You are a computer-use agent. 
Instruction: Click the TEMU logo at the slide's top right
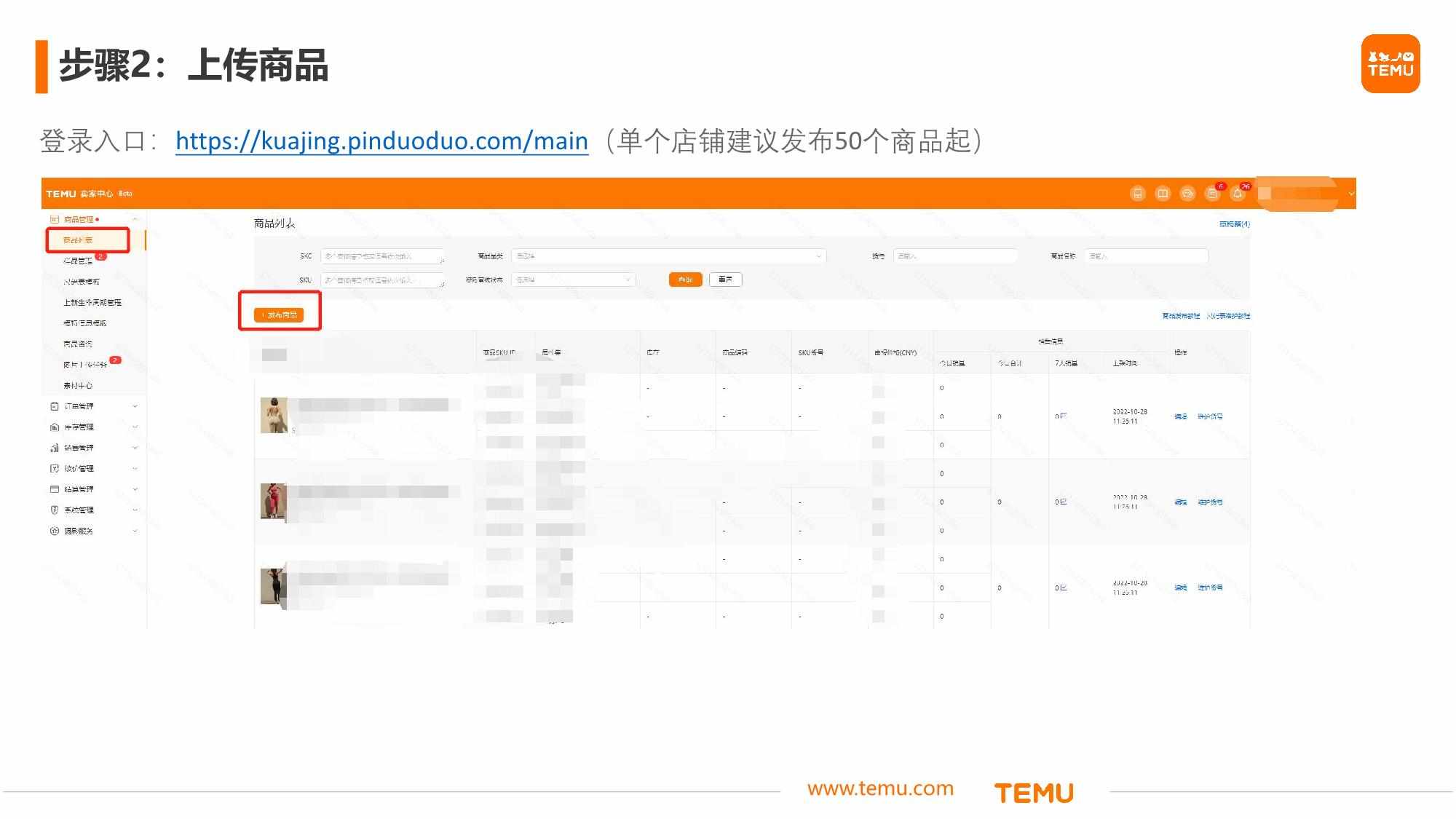tap(1390, 63)
